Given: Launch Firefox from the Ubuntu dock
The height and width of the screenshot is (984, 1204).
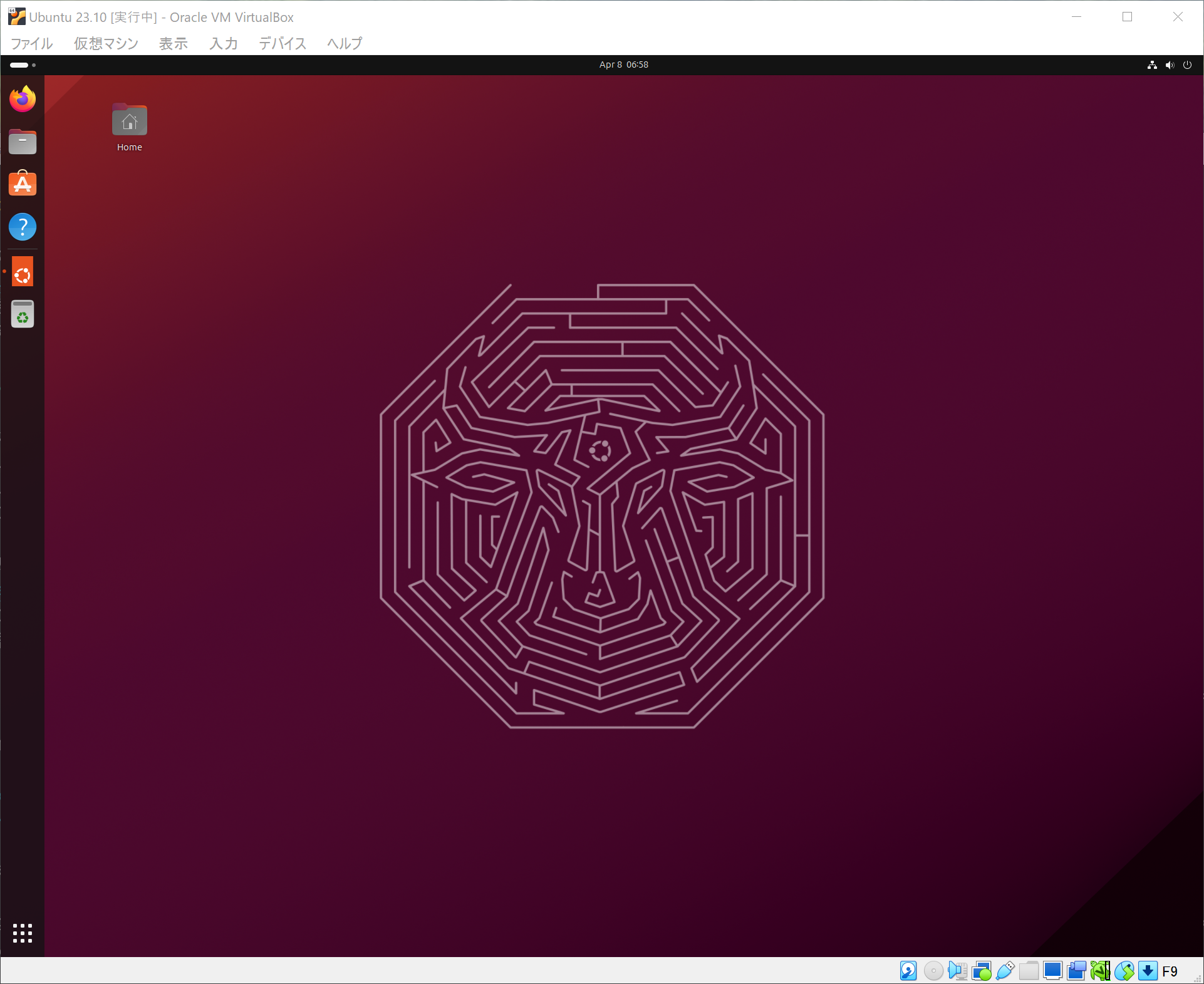Looking at the screenshot, I should (x=23, y=99).
